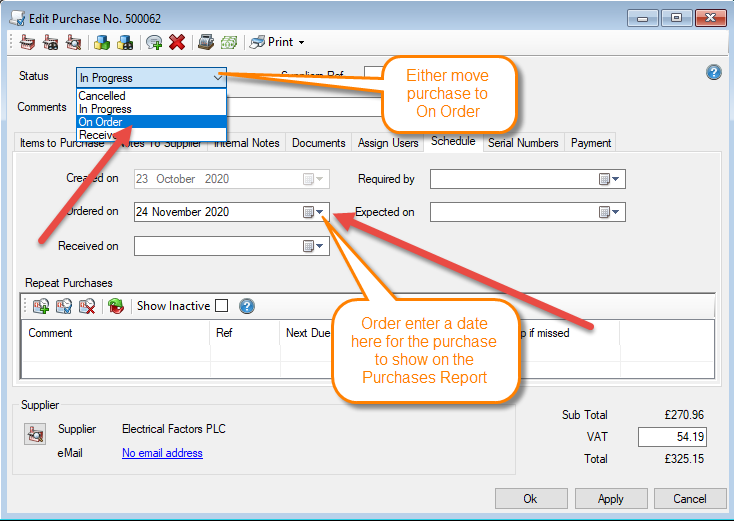
Task: Click the No email address link
Action: click(x=162, y=453)
